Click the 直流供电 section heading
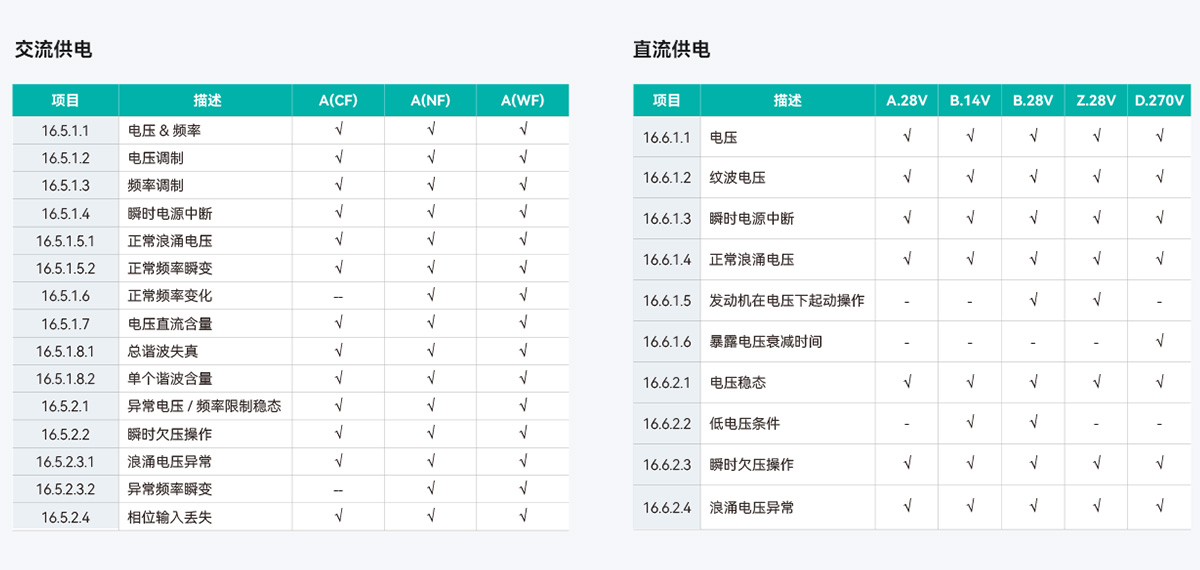1200x570 pixels. 671,49
